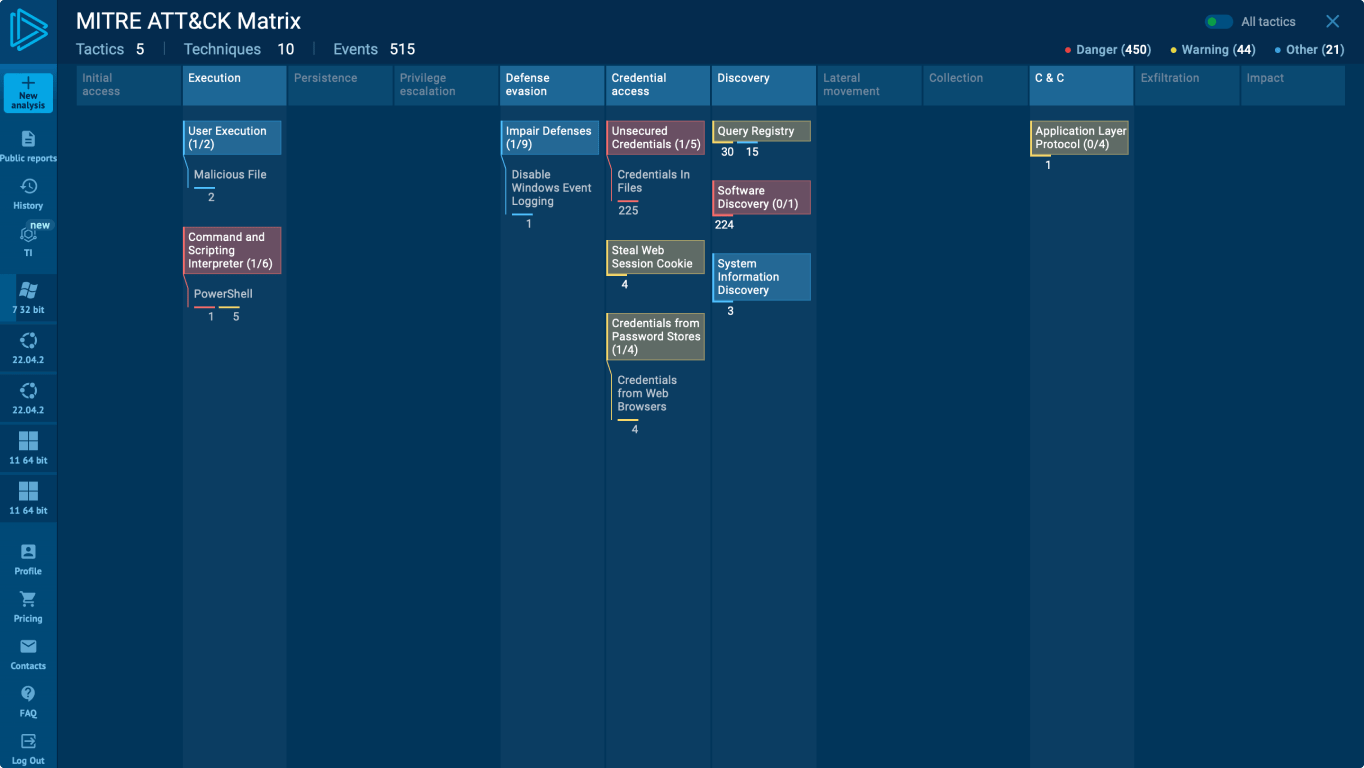
Task: Start a New analysis
Action: pyautogui.click(x=28, y=93)
